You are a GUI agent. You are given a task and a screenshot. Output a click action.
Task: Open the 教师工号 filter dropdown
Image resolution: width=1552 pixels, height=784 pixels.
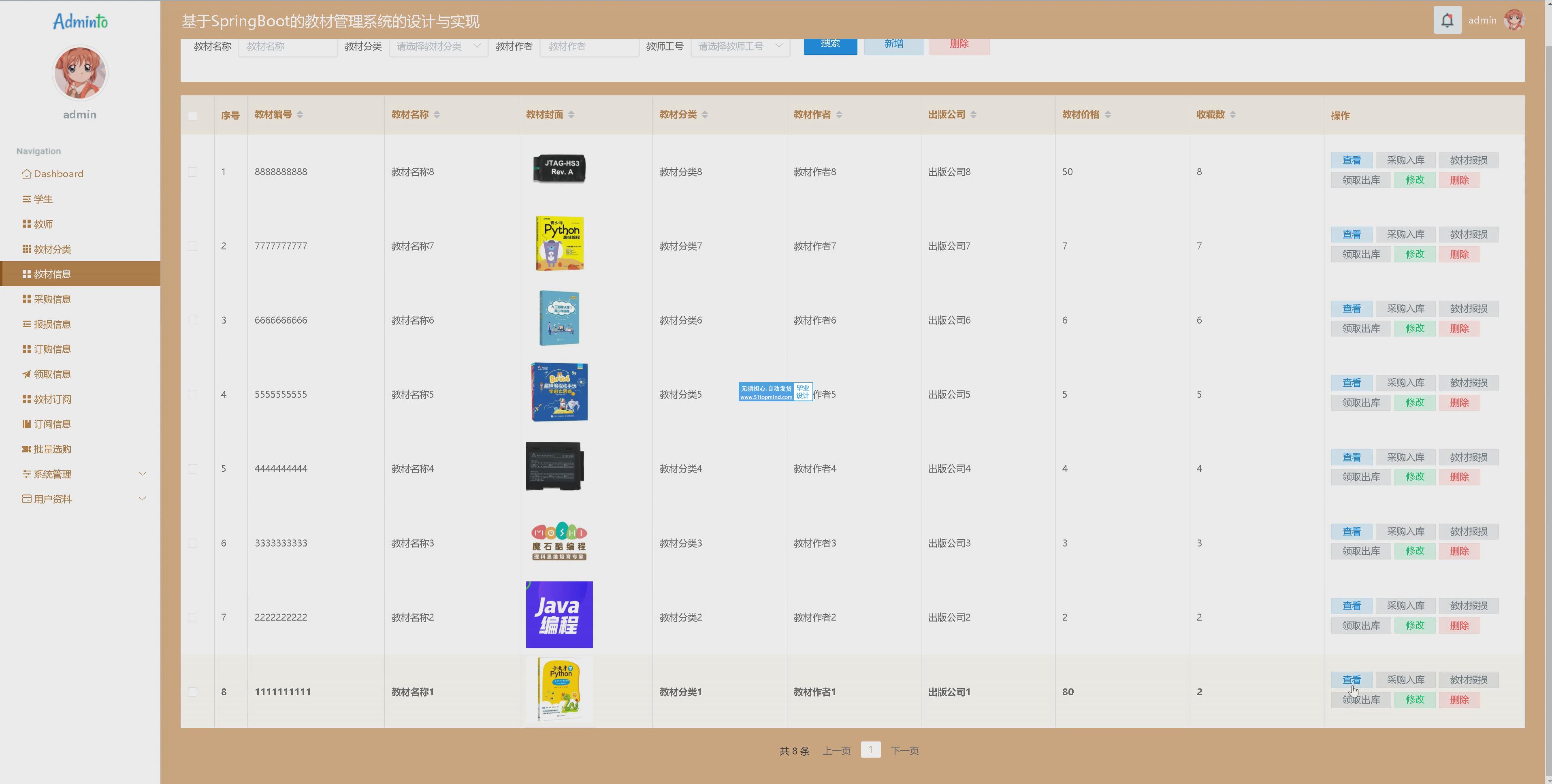pos(740,47)
